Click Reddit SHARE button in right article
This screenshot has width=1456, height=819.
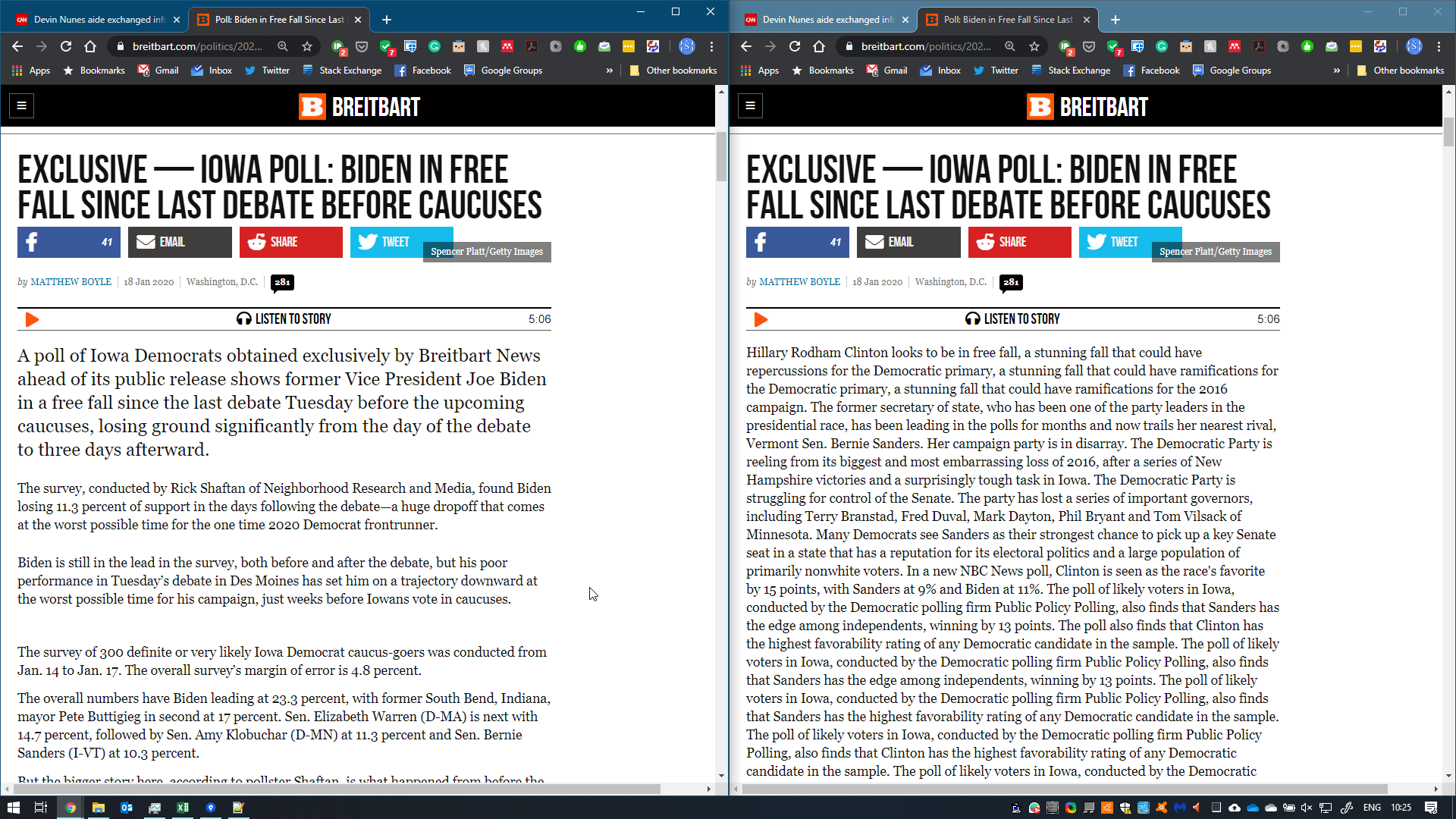pos(1019,242)
